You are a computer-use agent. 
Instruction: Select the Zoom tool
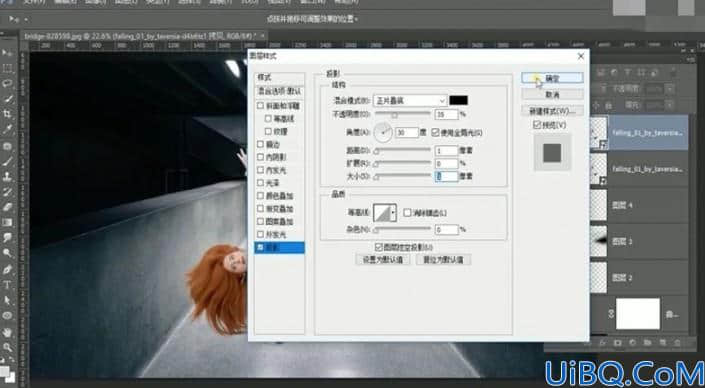pos(7,347)
